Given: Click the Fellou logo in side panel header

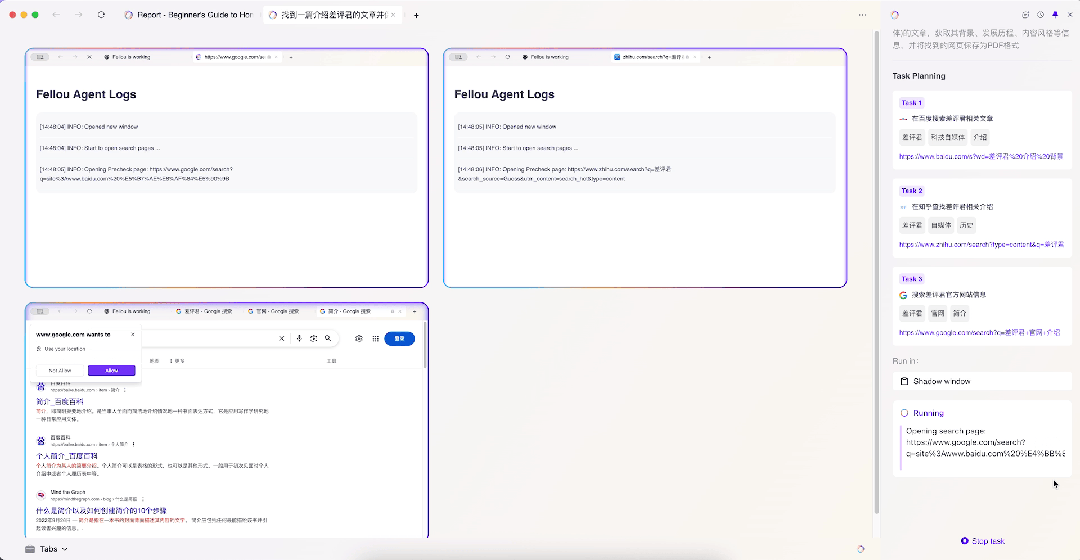Looking at the screenshot, I should pyautogui.click(x=895, y=14).
